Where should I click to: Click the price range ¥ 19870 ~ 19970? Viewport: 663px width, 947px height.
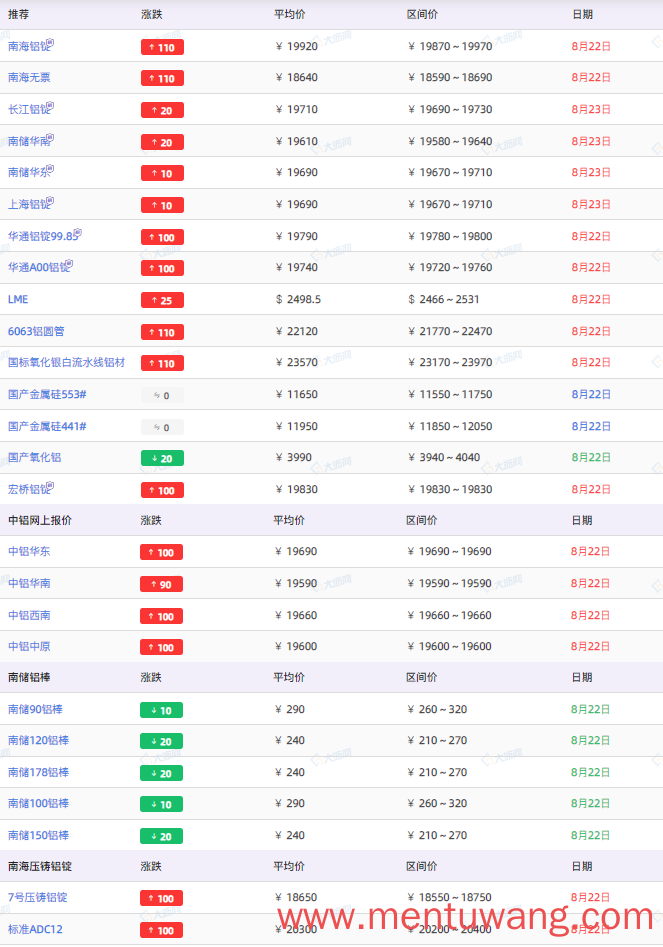(450, 47)
